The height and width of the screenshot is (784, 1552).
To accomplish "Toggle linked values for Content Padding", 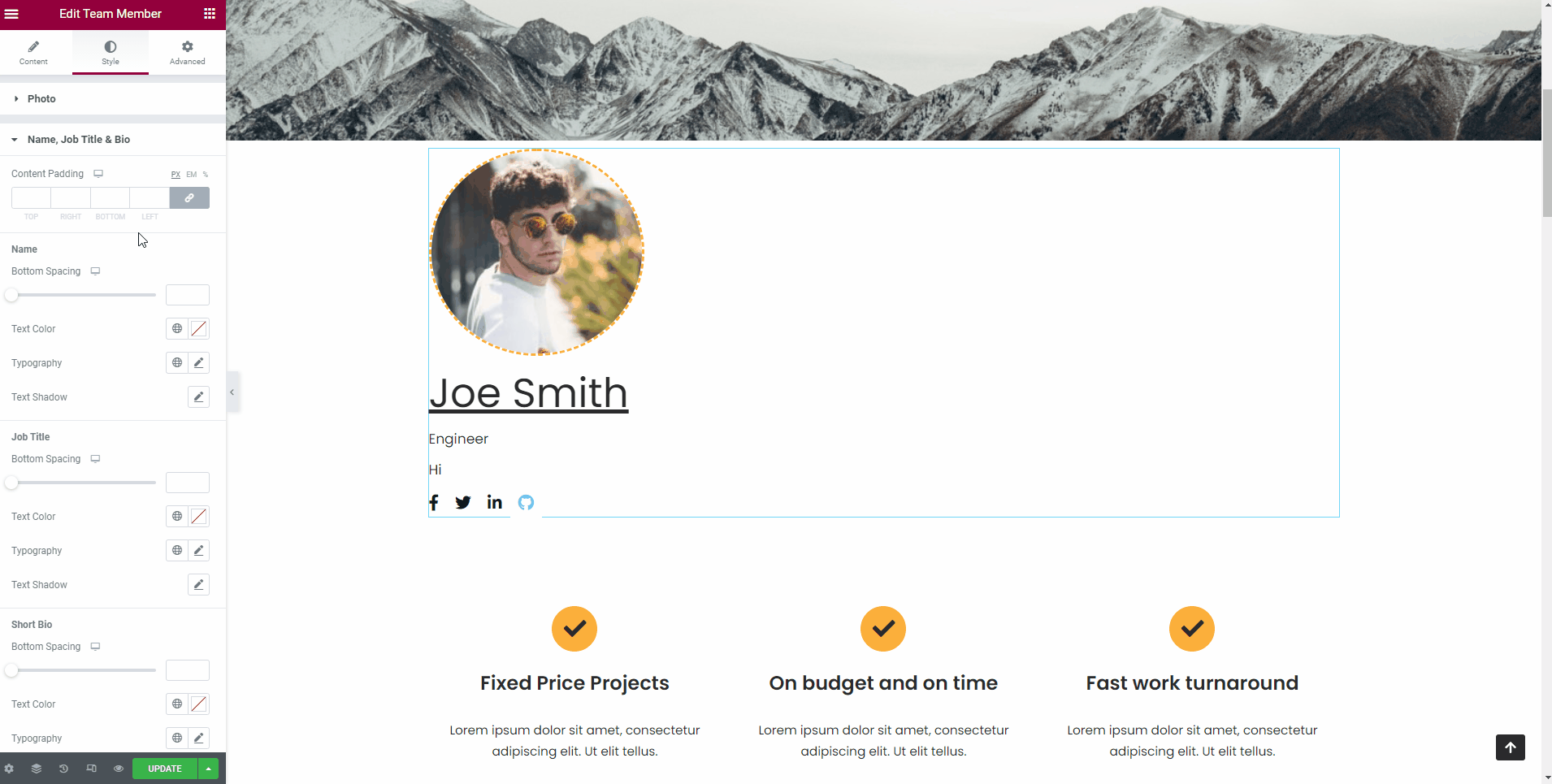I will (x=189, y=198).
